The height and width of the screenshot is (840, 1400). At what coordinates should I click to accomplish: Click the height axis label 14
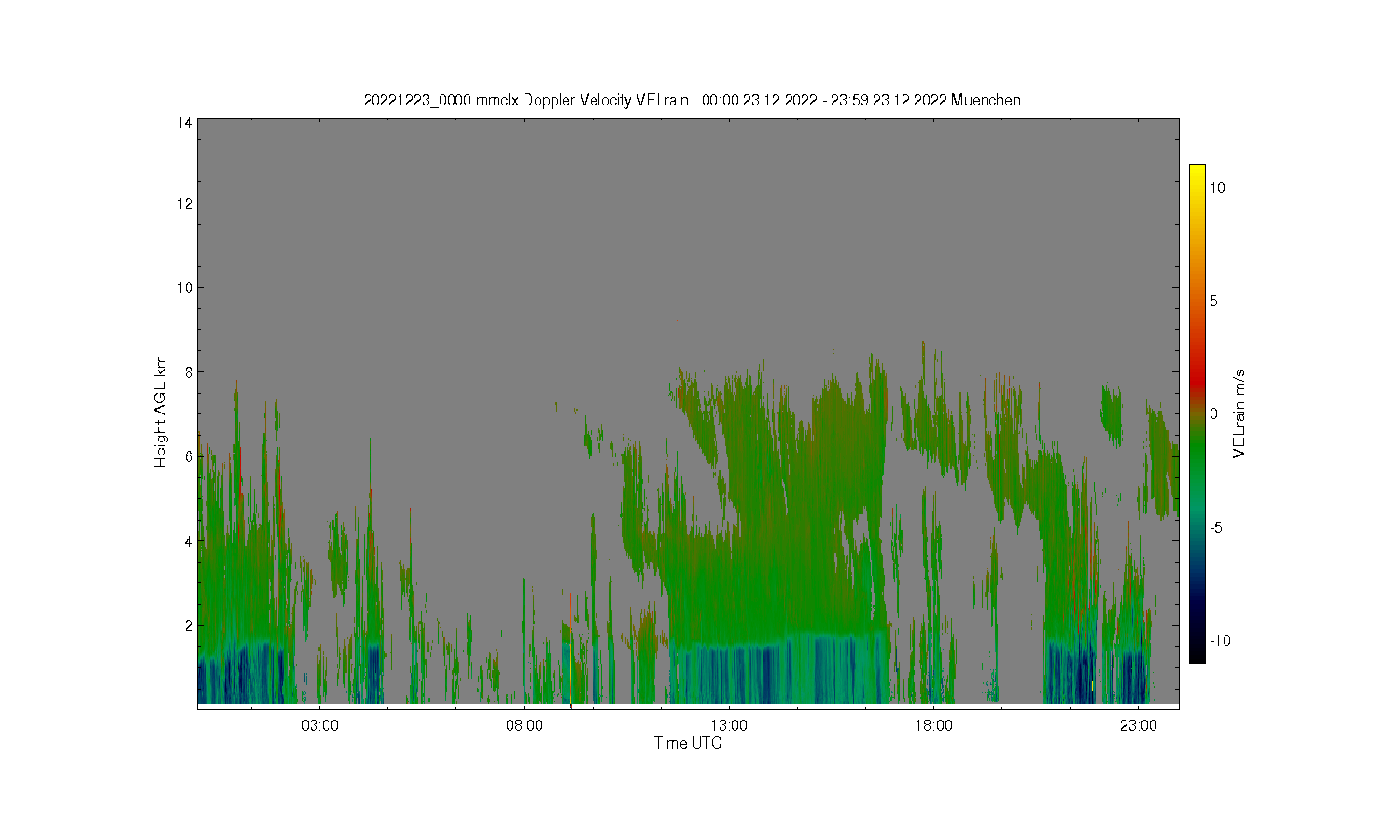[x=185, y=122]
